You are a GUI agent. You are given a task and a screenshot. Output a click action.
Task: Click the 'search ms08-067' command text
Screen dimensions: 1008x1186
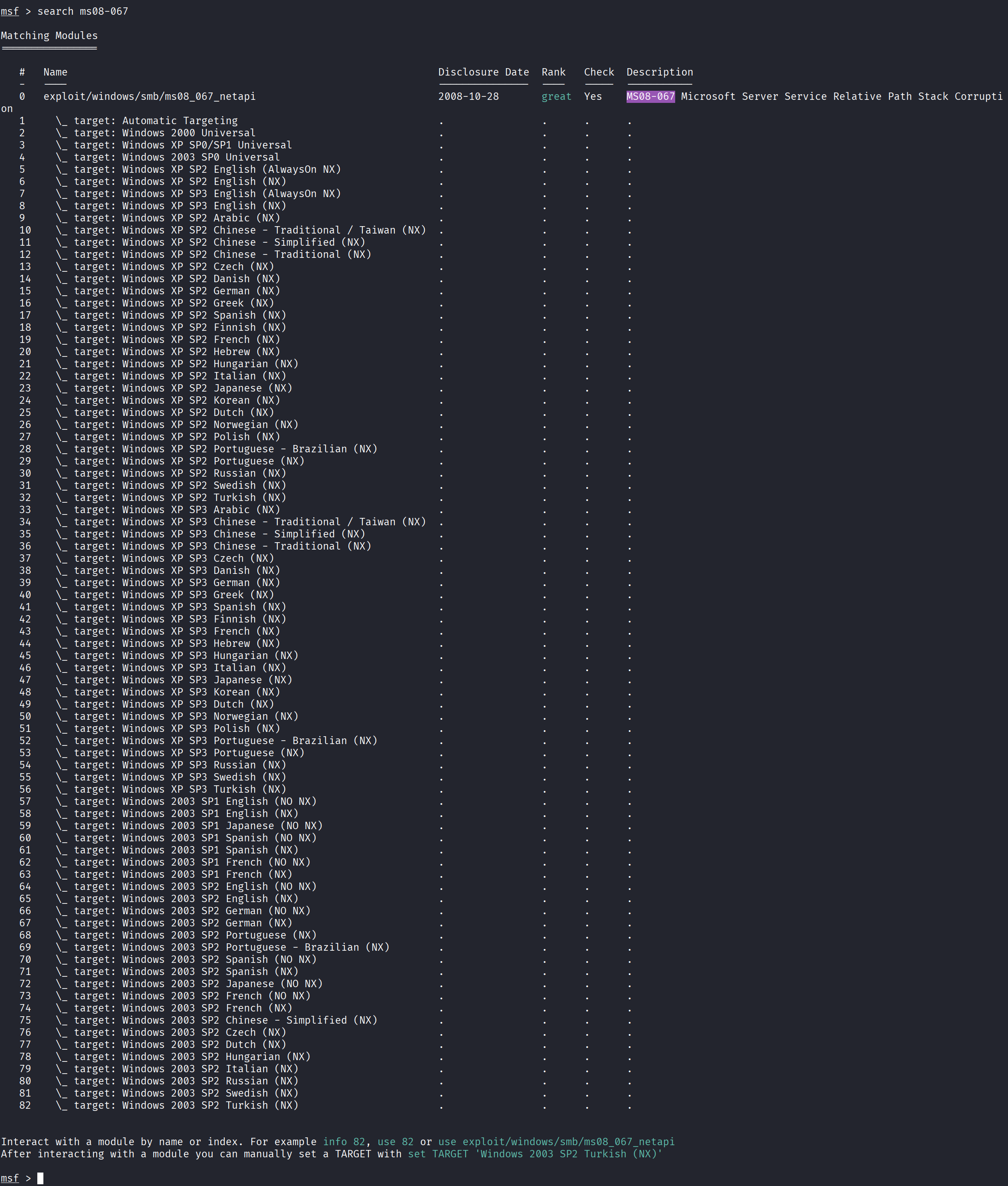[82, 11]
